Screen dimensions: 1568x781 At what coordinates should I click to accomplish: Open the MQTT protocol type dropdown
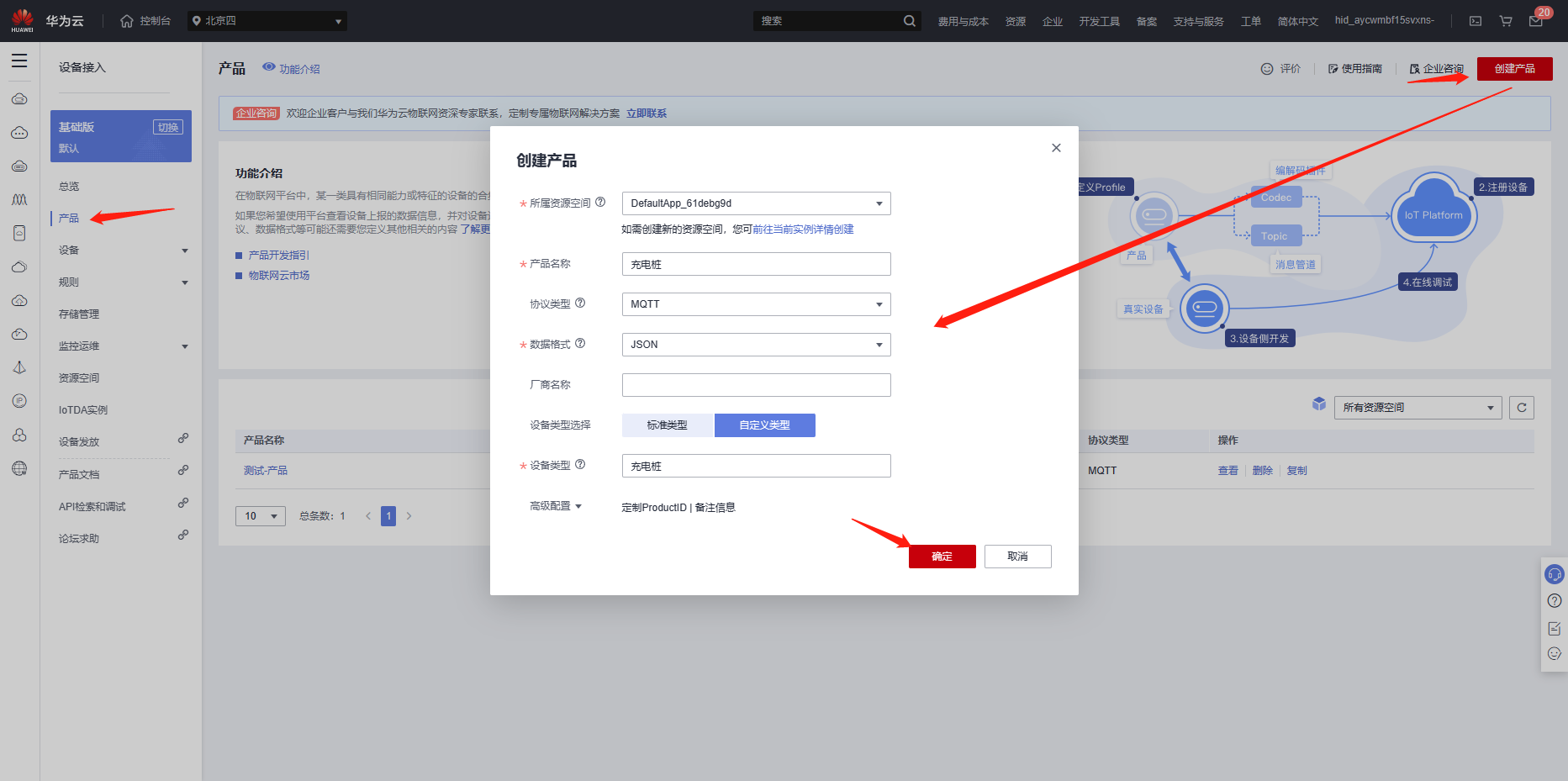tap(757, 304)
